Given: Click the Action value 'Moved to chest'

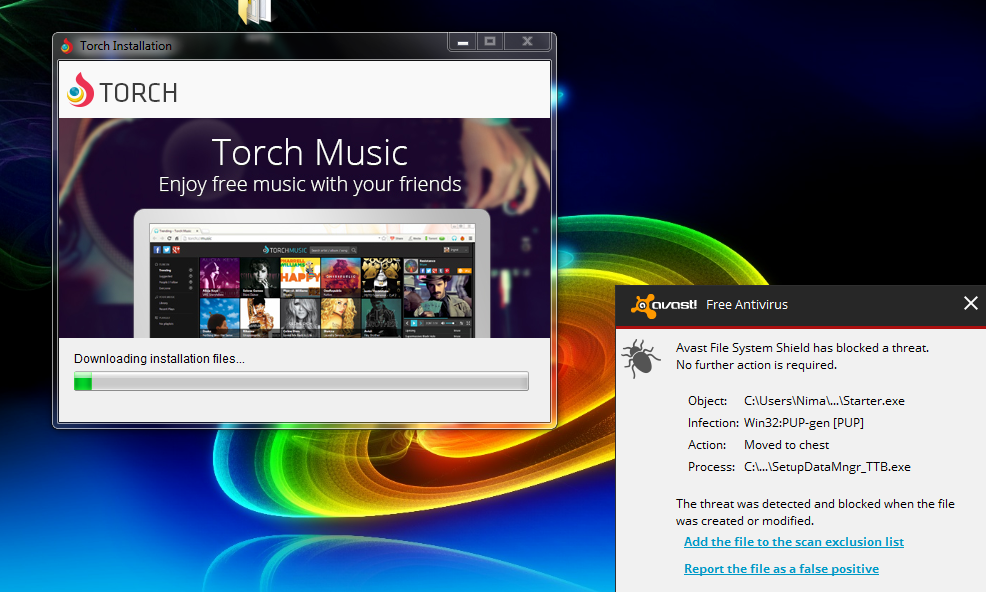Looking at the screenshot, I should (x=786, y=445).
